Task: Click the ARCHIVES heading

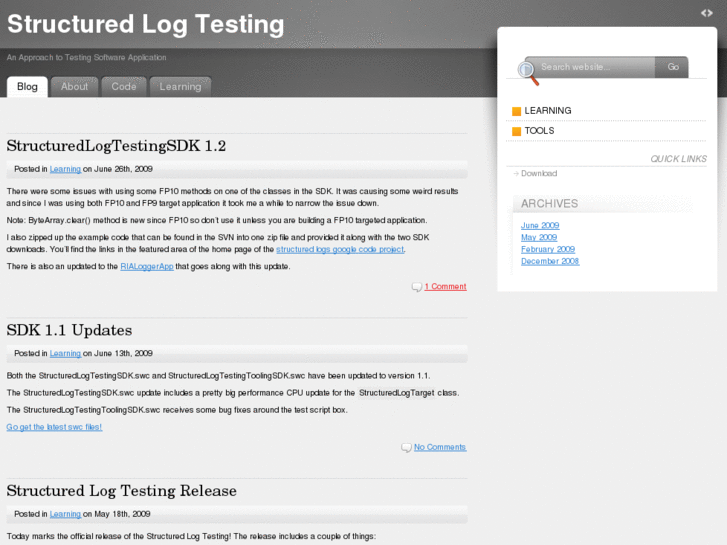Action: click(x=549, y=204)
